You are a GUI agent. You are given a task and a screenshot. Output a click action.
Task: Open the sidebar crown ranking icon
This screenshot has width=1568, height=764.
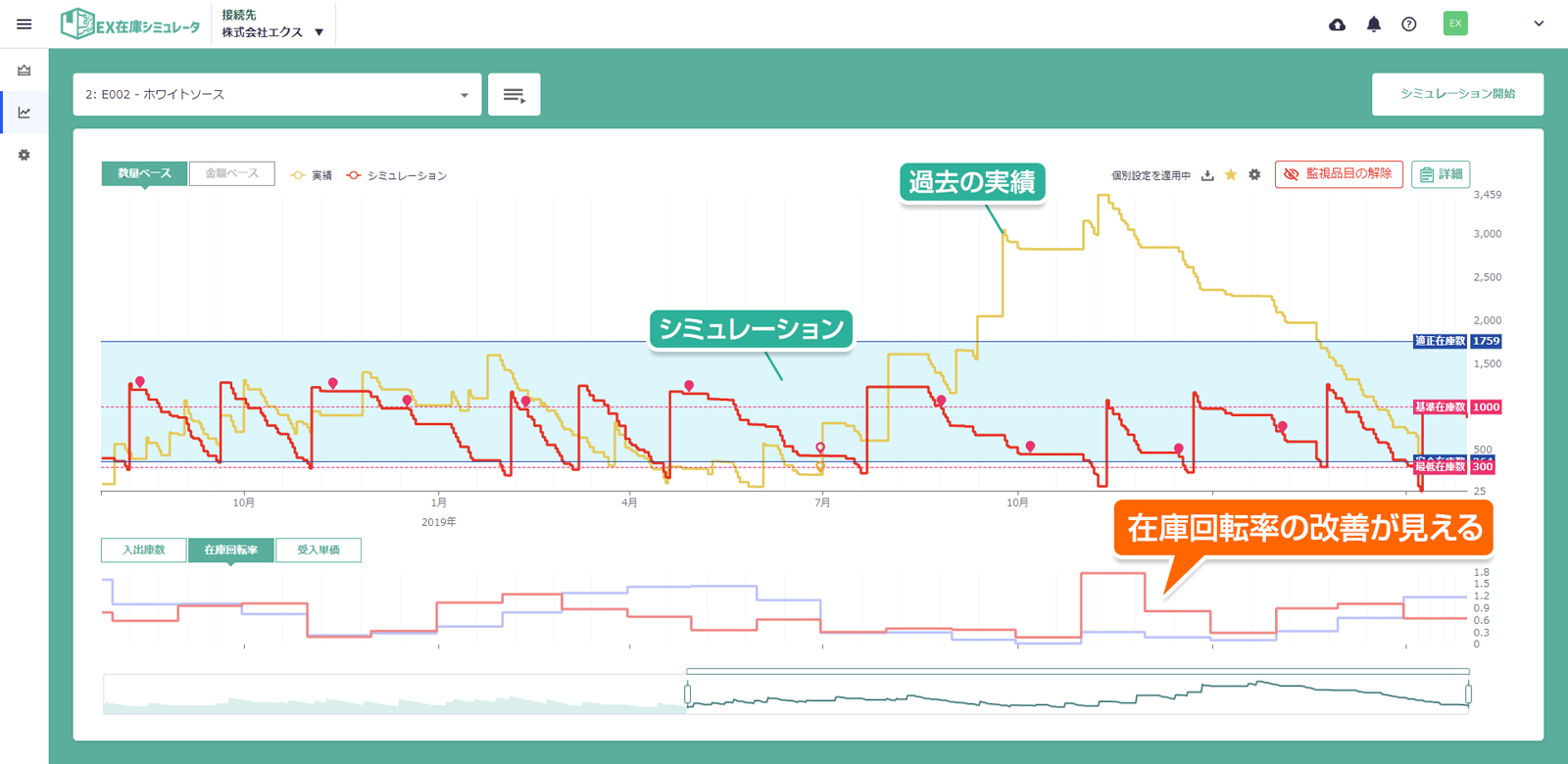click(x=24, y=71)
